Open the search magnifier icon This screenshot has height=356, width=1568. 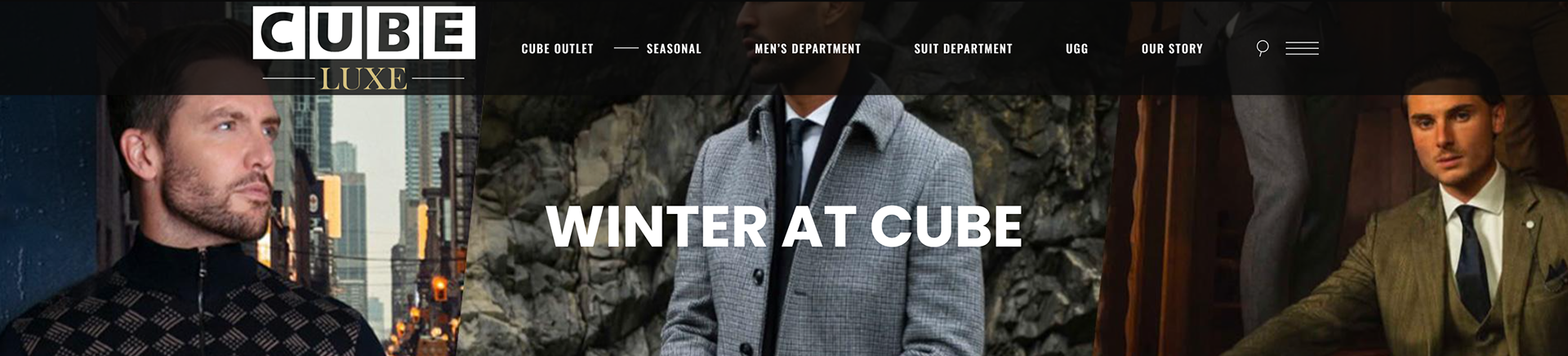tap(1262, 48)
